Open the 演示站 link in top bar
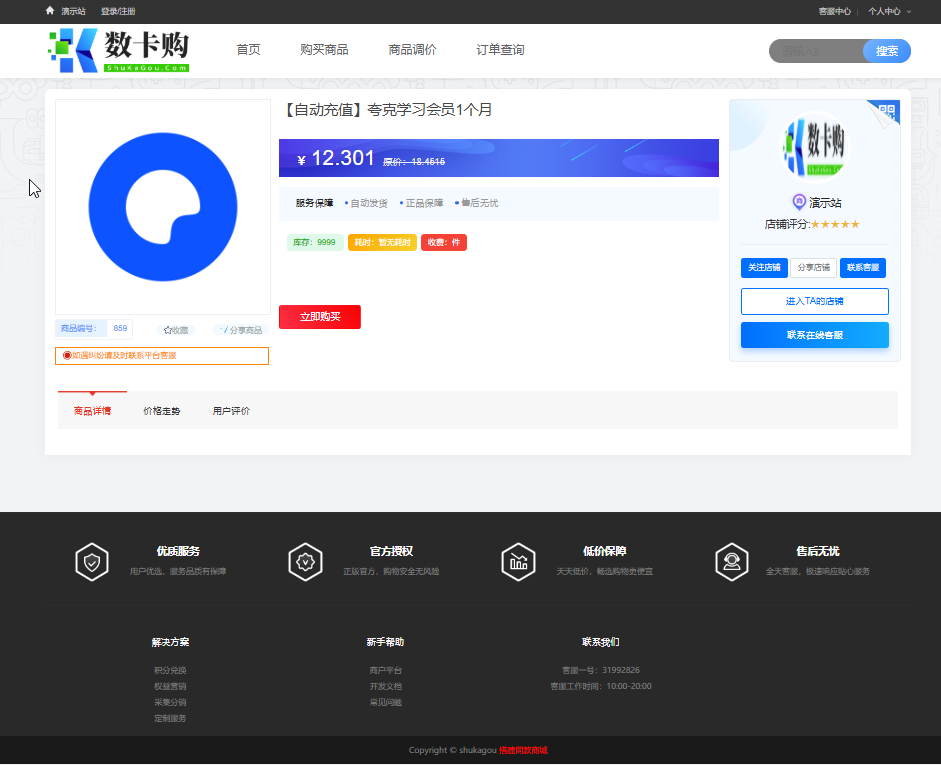941x765 pixels. [73, 11]
